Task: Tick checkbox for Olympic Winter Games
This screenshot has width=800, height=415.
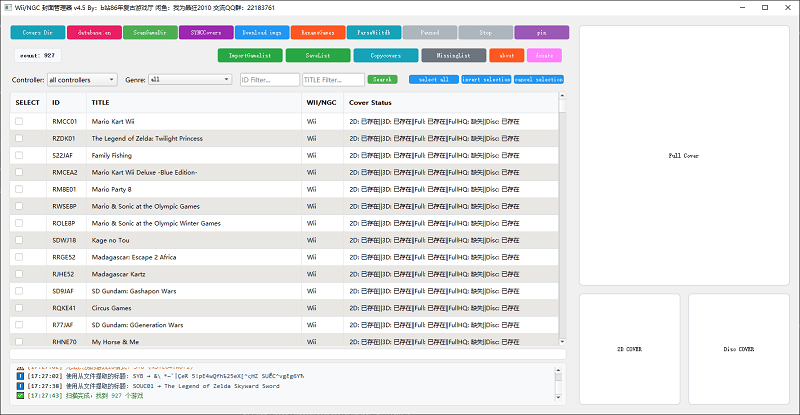Action: click(x=19, y=223)
